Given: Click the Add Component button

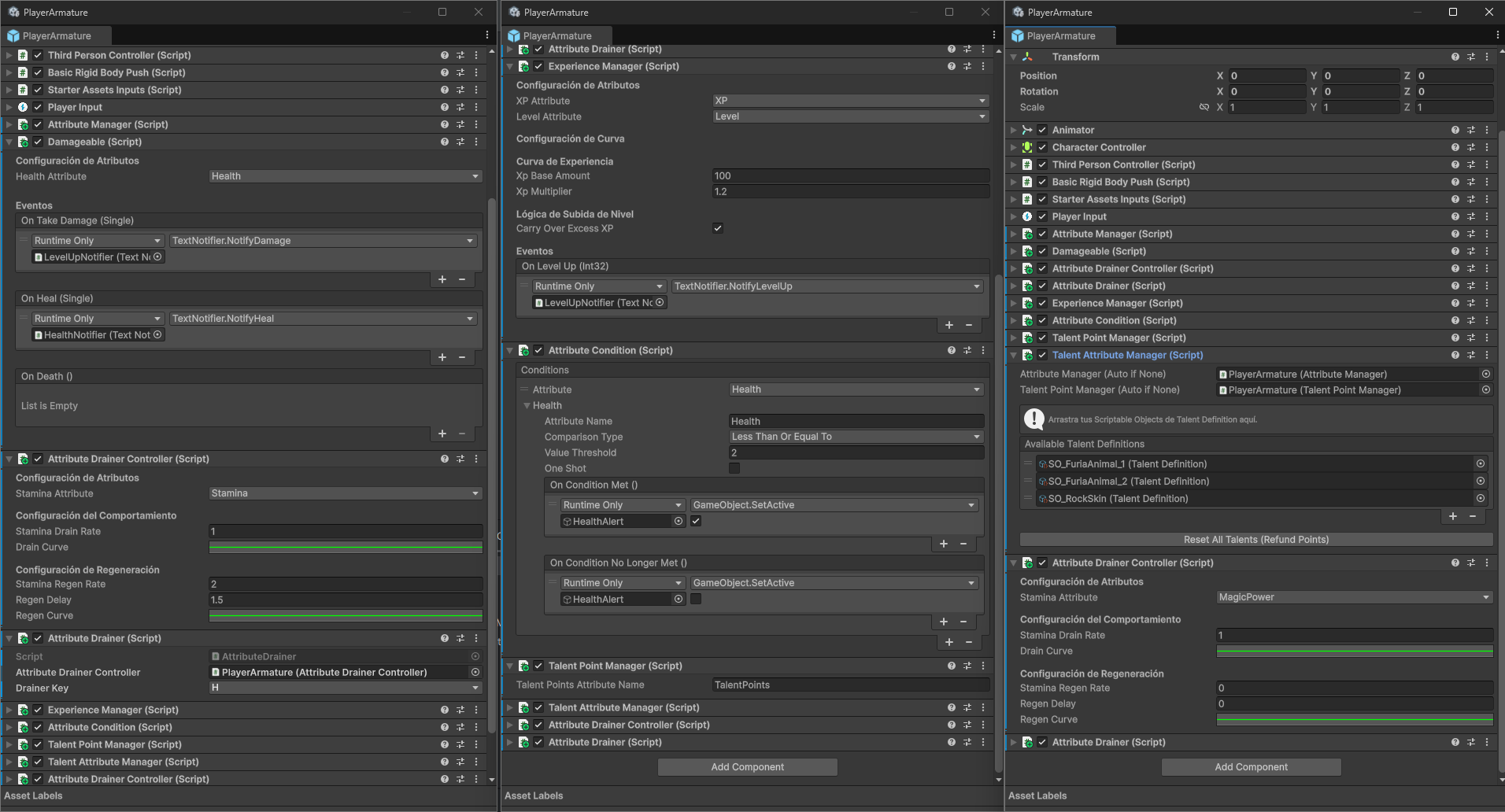Looking at the screenshot, I should tap(746, 766).
